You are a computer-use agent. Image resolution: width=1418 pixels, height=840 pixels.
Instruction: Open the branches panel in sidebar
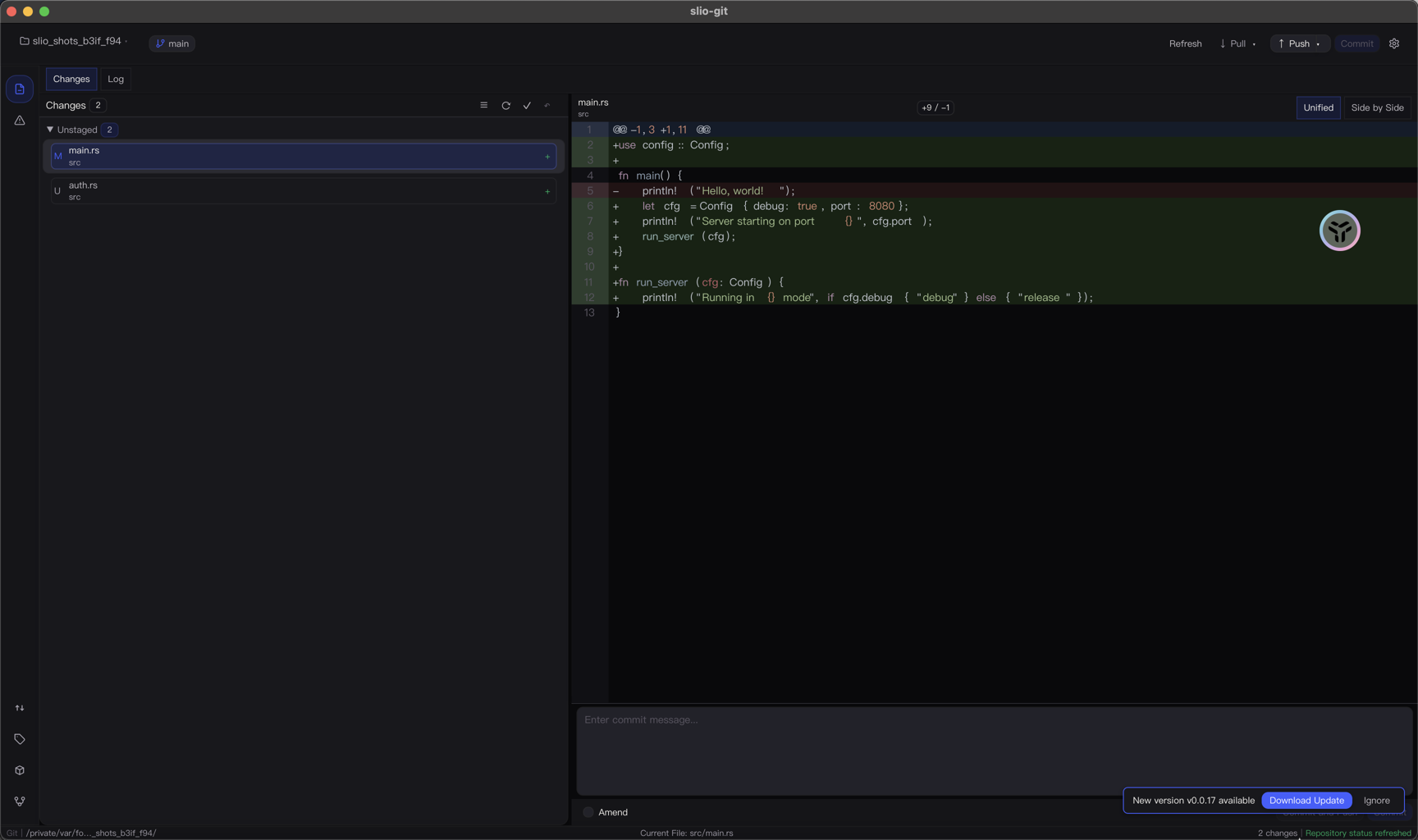[x=19, y=801]
